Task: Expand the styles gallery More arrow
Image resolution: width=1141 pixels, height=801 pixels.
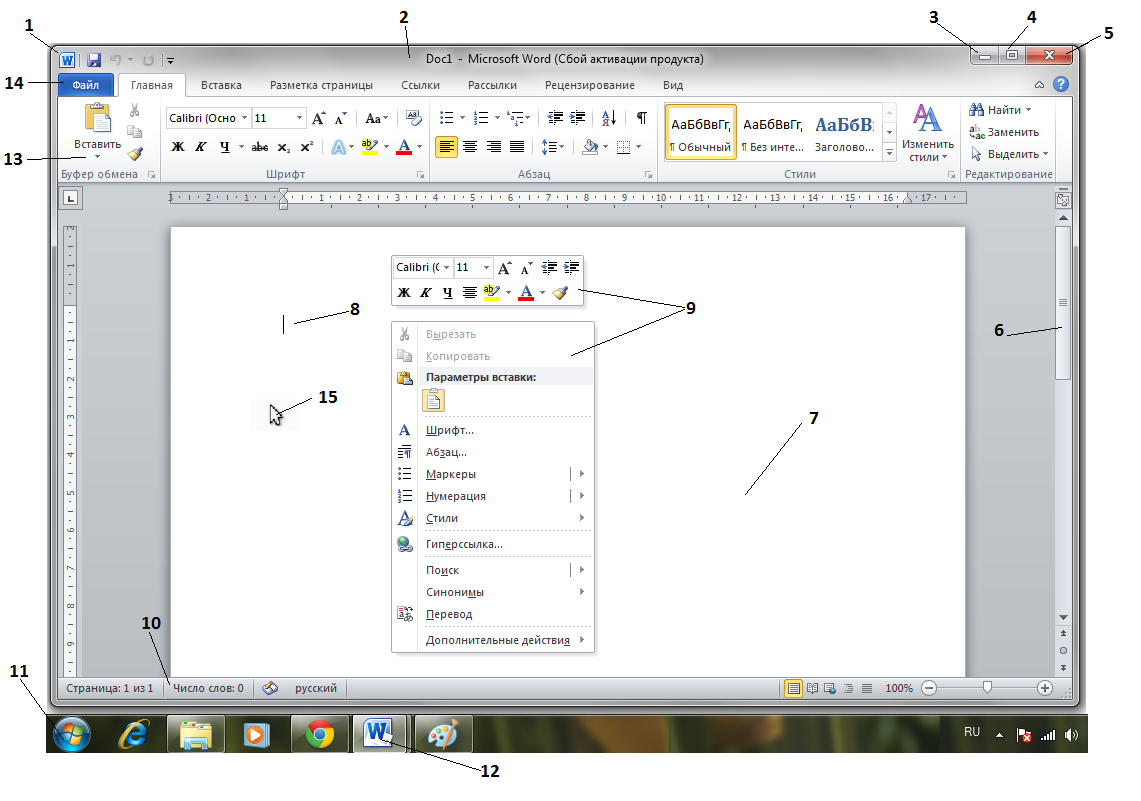Action: coord(889,152)
